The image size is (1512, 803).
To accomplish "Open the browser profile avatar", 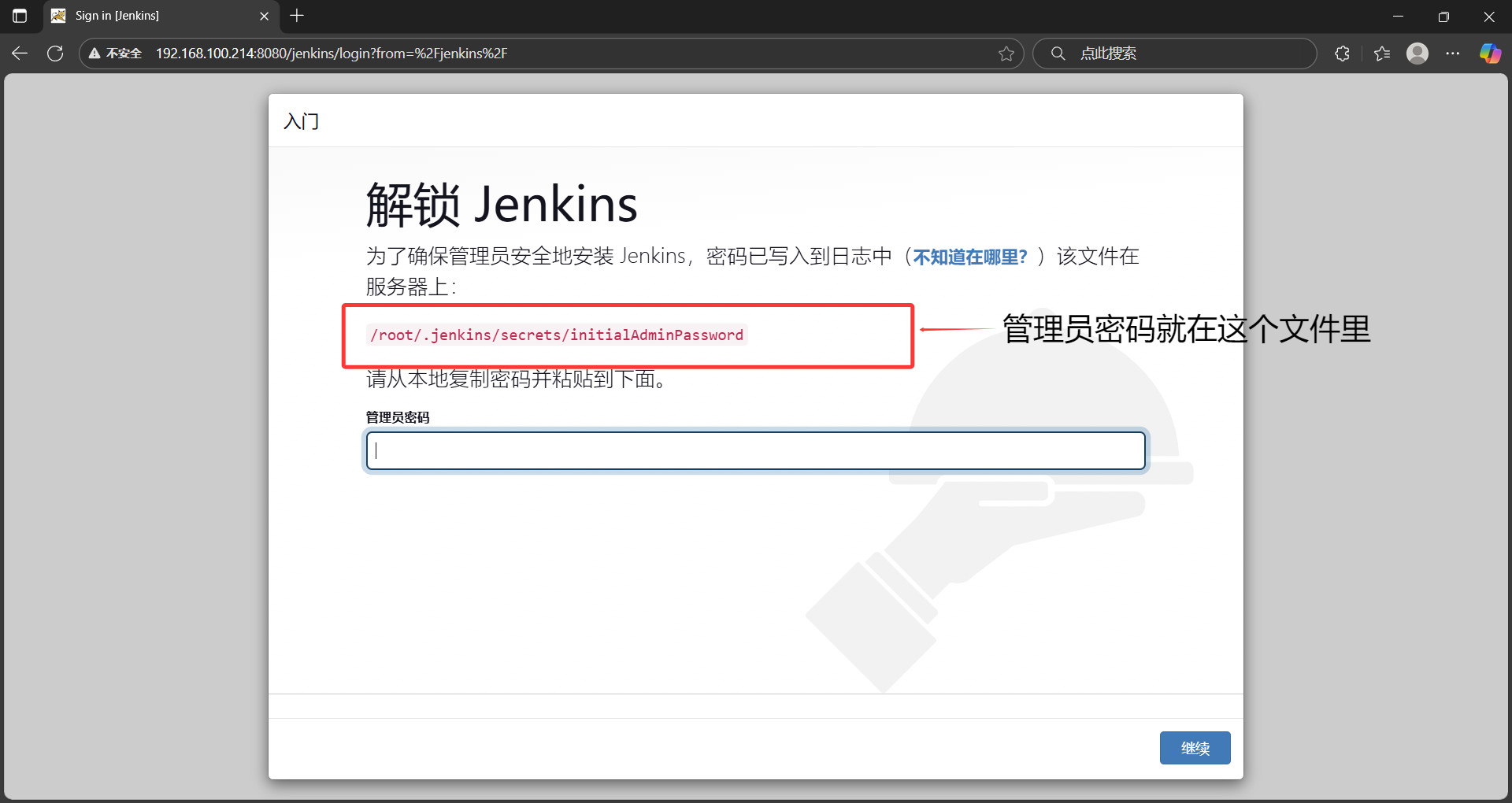I will 1417,54.
